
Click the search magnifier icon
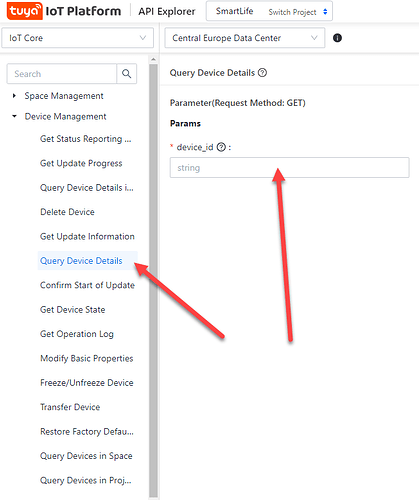click(x=126, y=74)
